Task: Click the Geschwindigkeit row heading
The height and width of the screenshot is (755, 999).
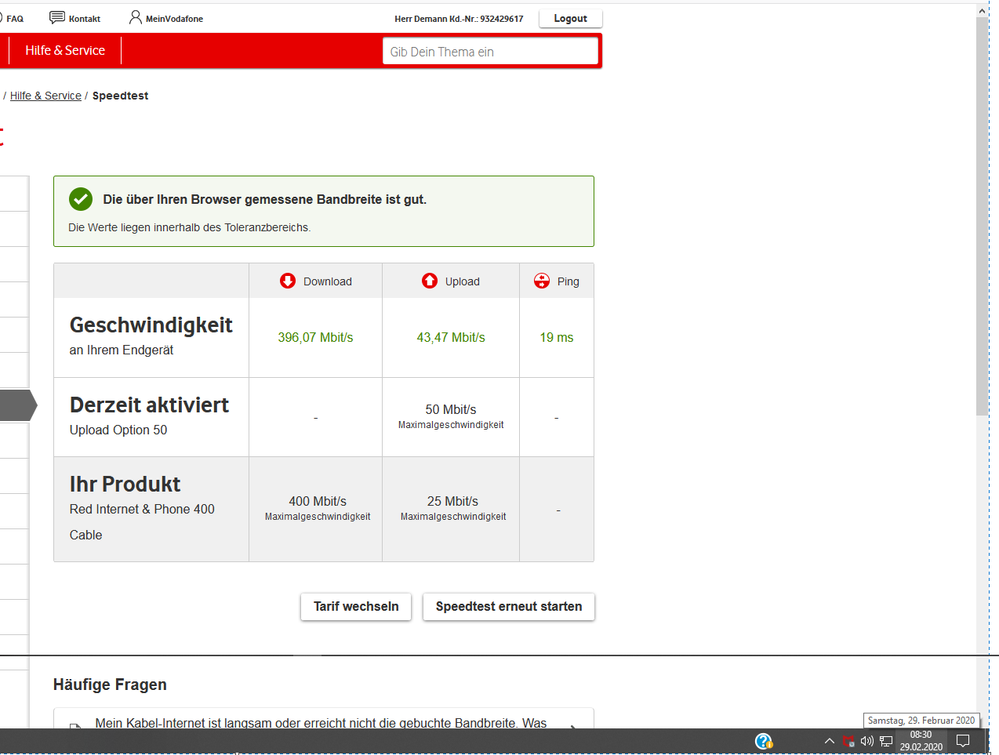Action: pyautogui.click(x=151, y=325)
